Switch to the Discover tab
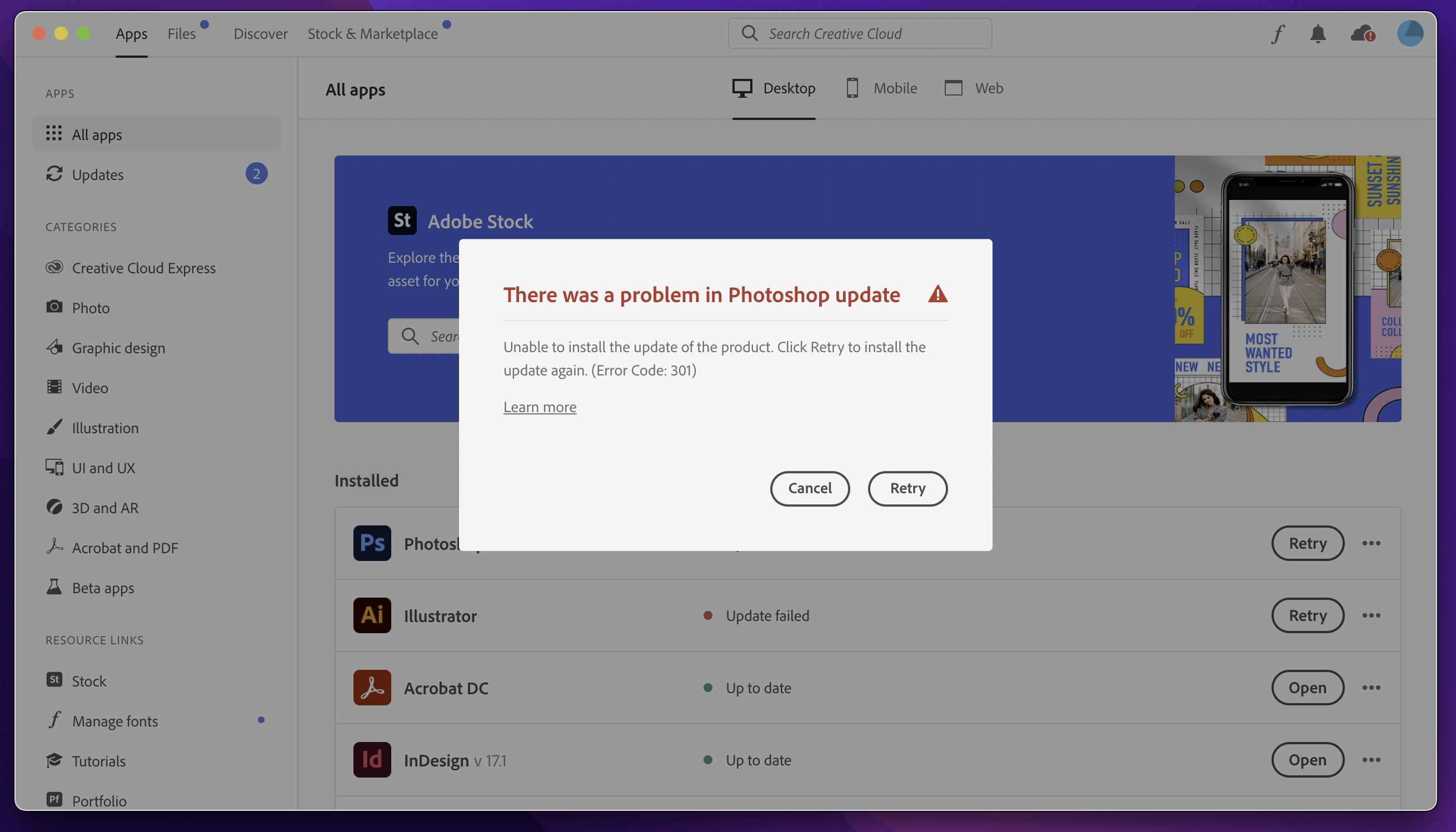Screen dimensions: 1456x832 (261, 34)
